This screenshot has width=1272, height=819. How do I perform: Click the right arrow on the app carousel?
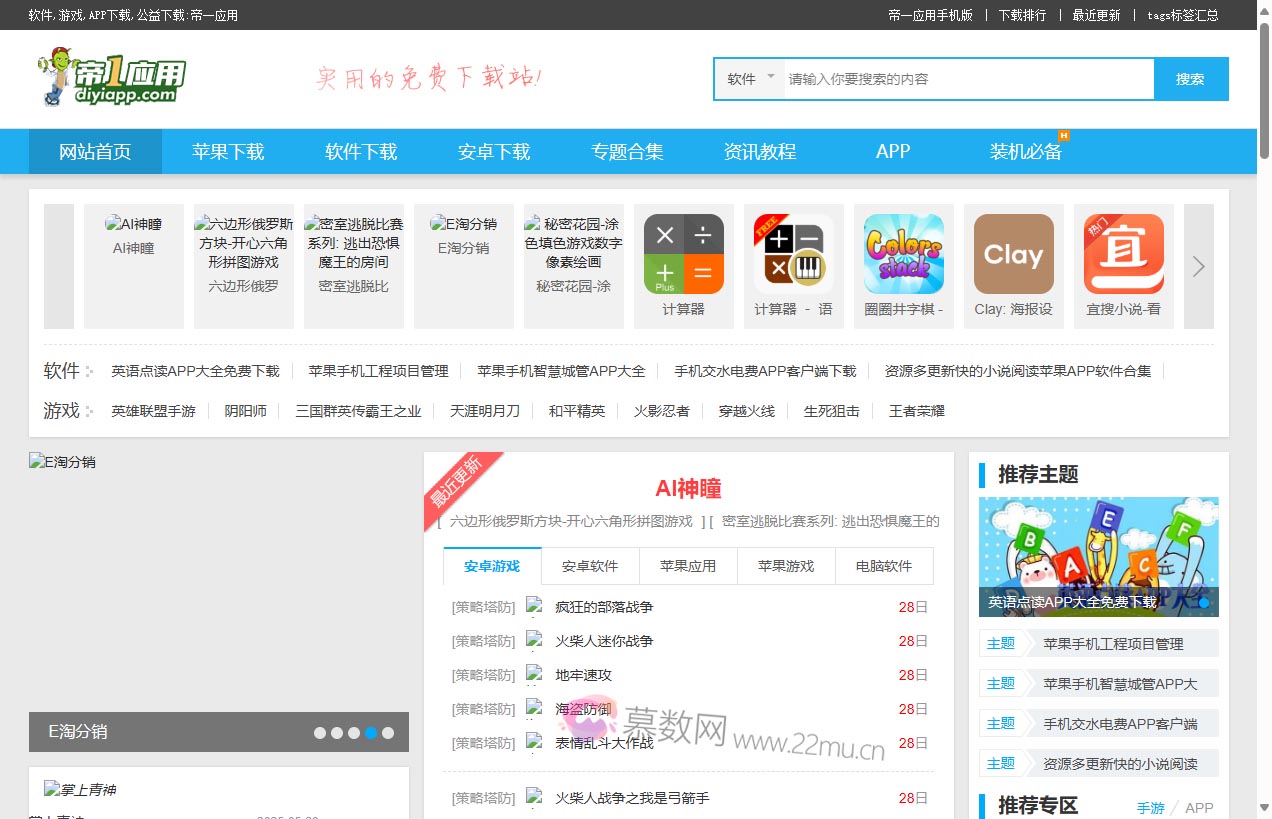(x=1198, y=266)
